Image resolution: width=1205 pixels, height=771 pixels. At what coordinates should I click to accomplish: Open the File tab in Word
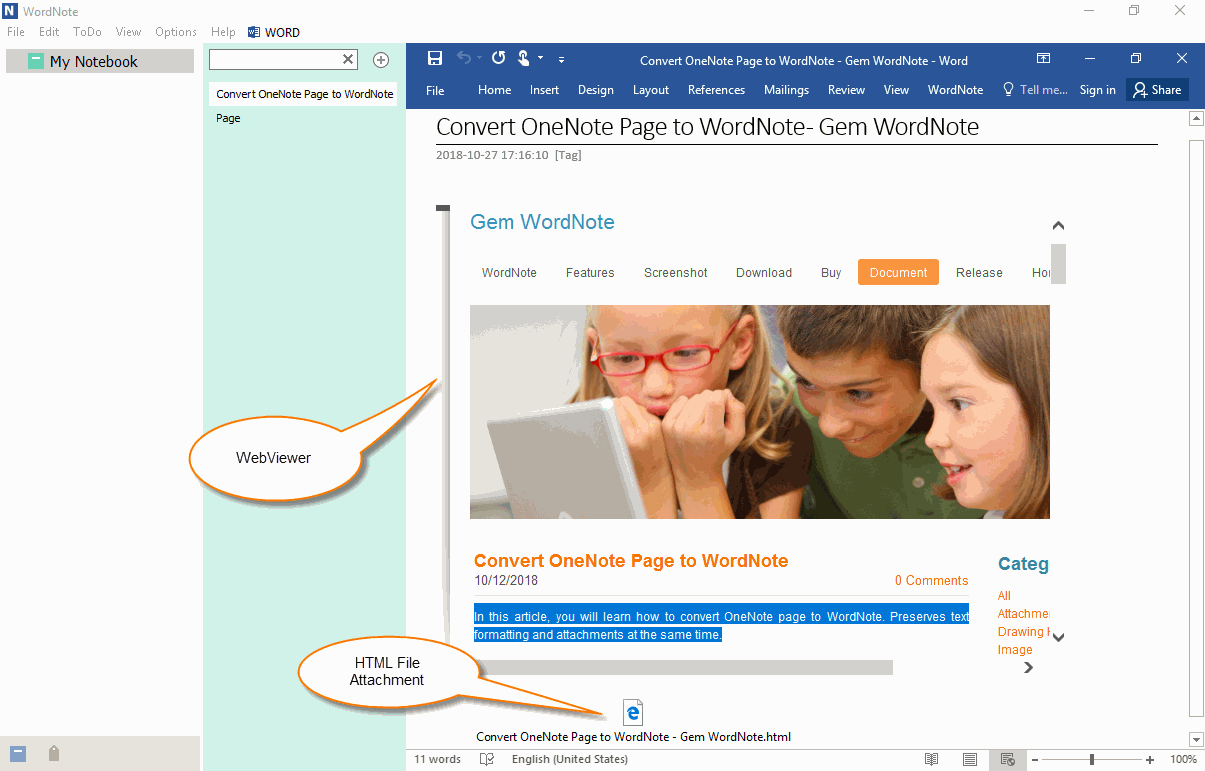435,90
